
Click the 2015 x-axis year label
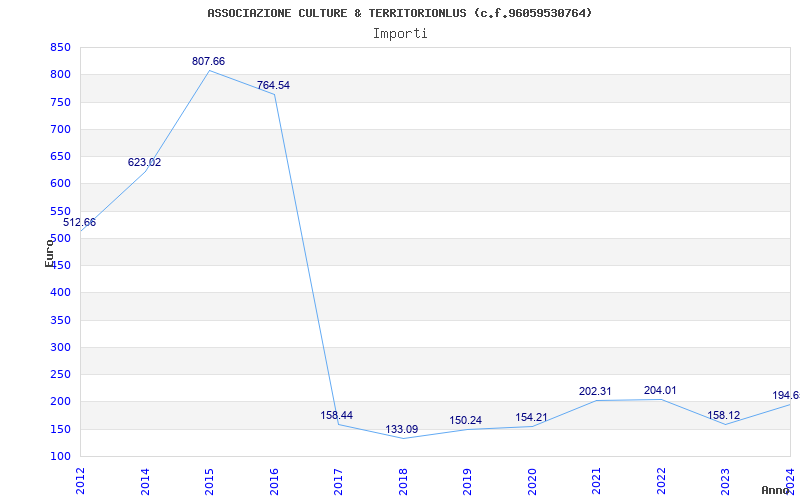pyautogui.click(x=210, y=481)
